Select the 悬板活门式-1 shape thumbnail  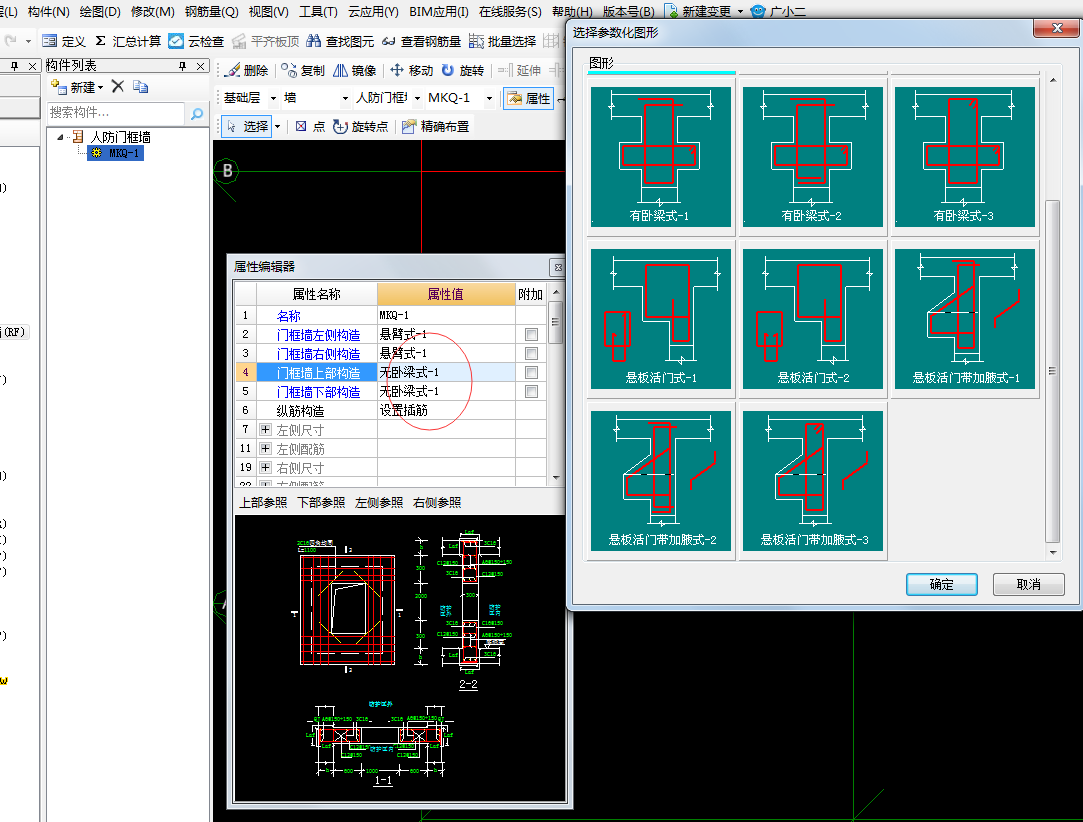click(660, 318)
